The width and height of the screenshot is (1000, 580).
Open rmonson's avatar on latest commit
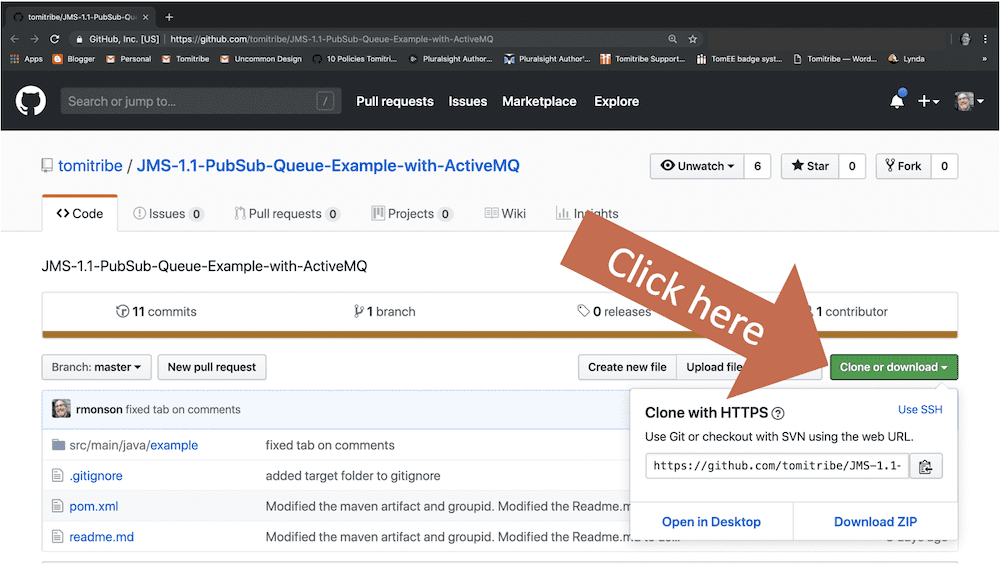click(61, 408)
